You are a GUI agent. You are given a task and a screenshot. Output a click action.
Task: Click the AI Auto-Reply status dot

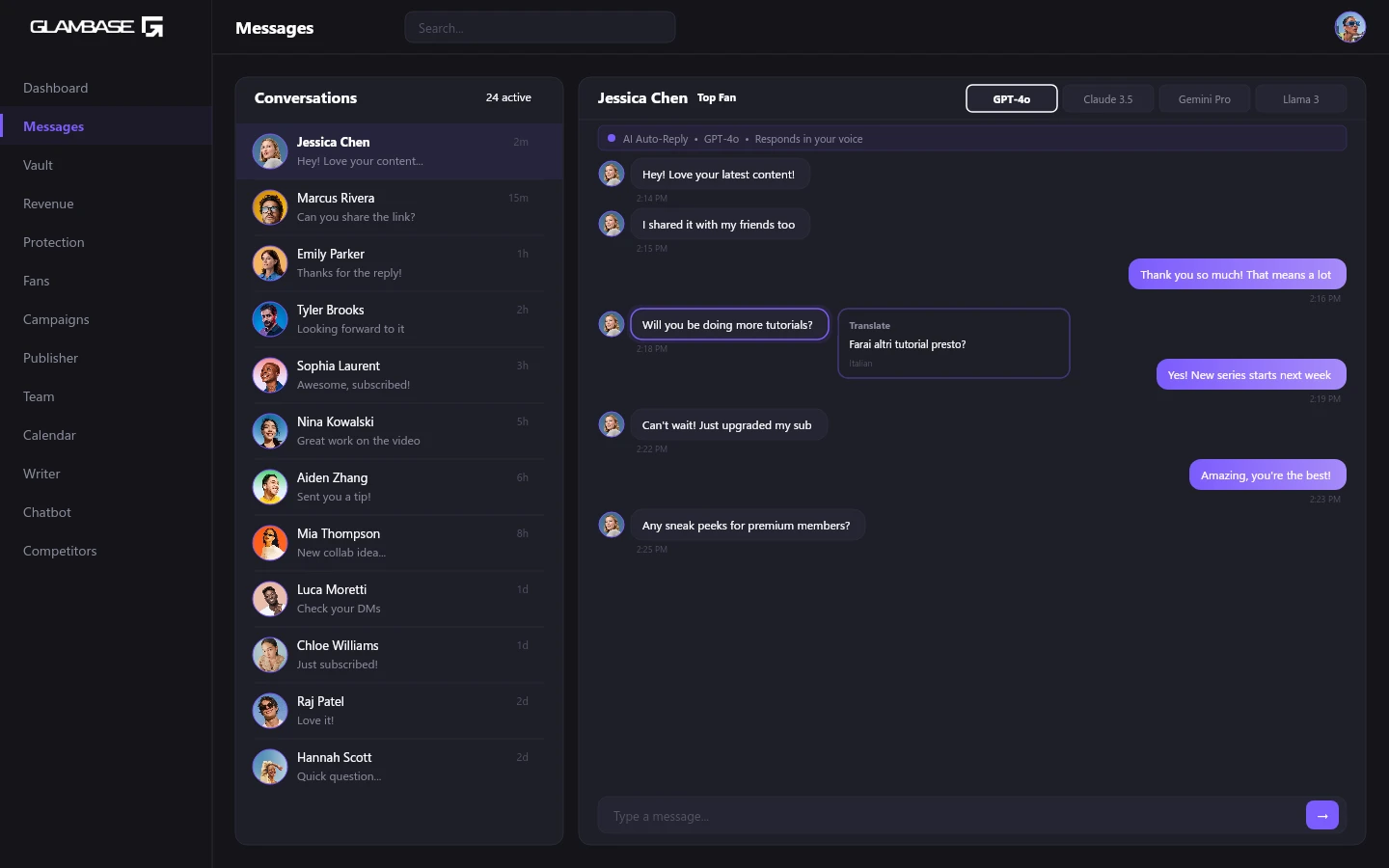point(612,139)
